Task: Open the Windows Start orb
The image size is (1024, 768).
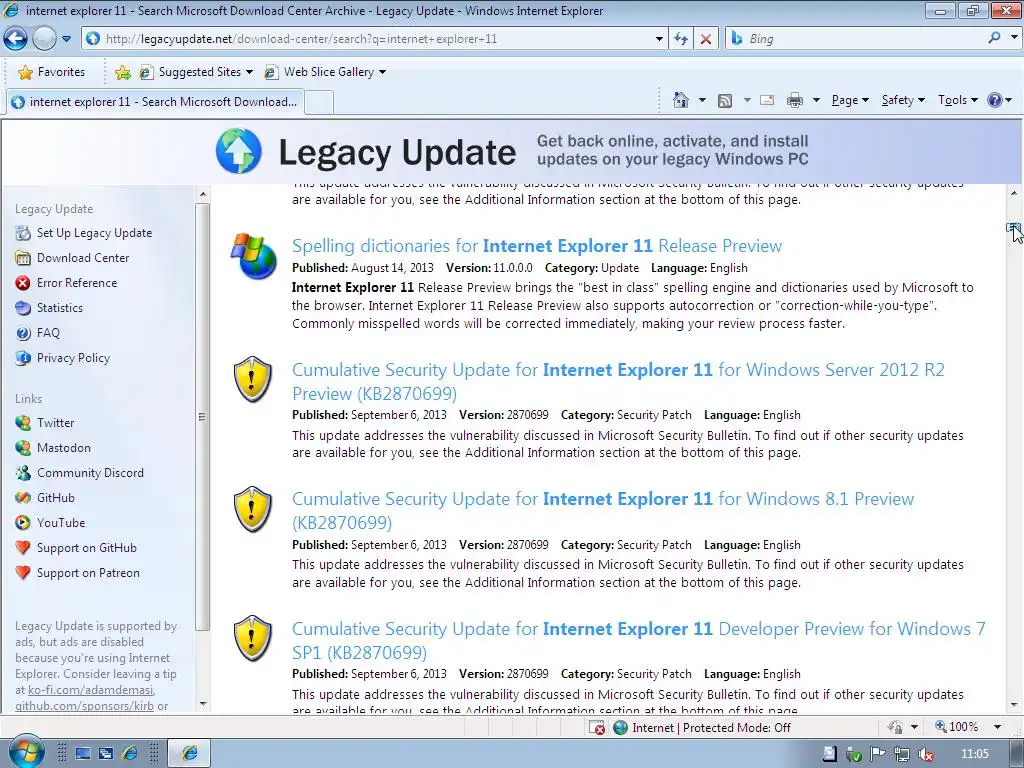Action: tap(26, 752)
